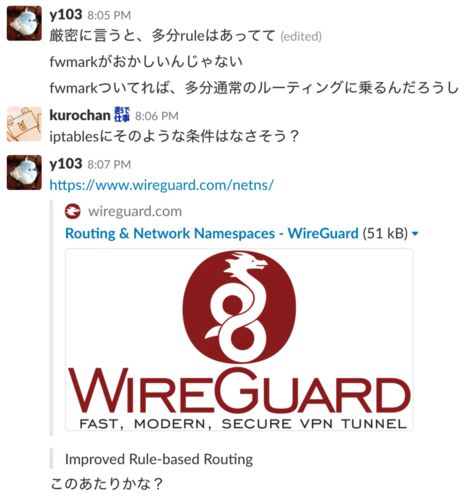The width and height of the screenshot is (464, 500).
Task: Click the 8:05 PM timestamp
Action: tap(109, 15)
